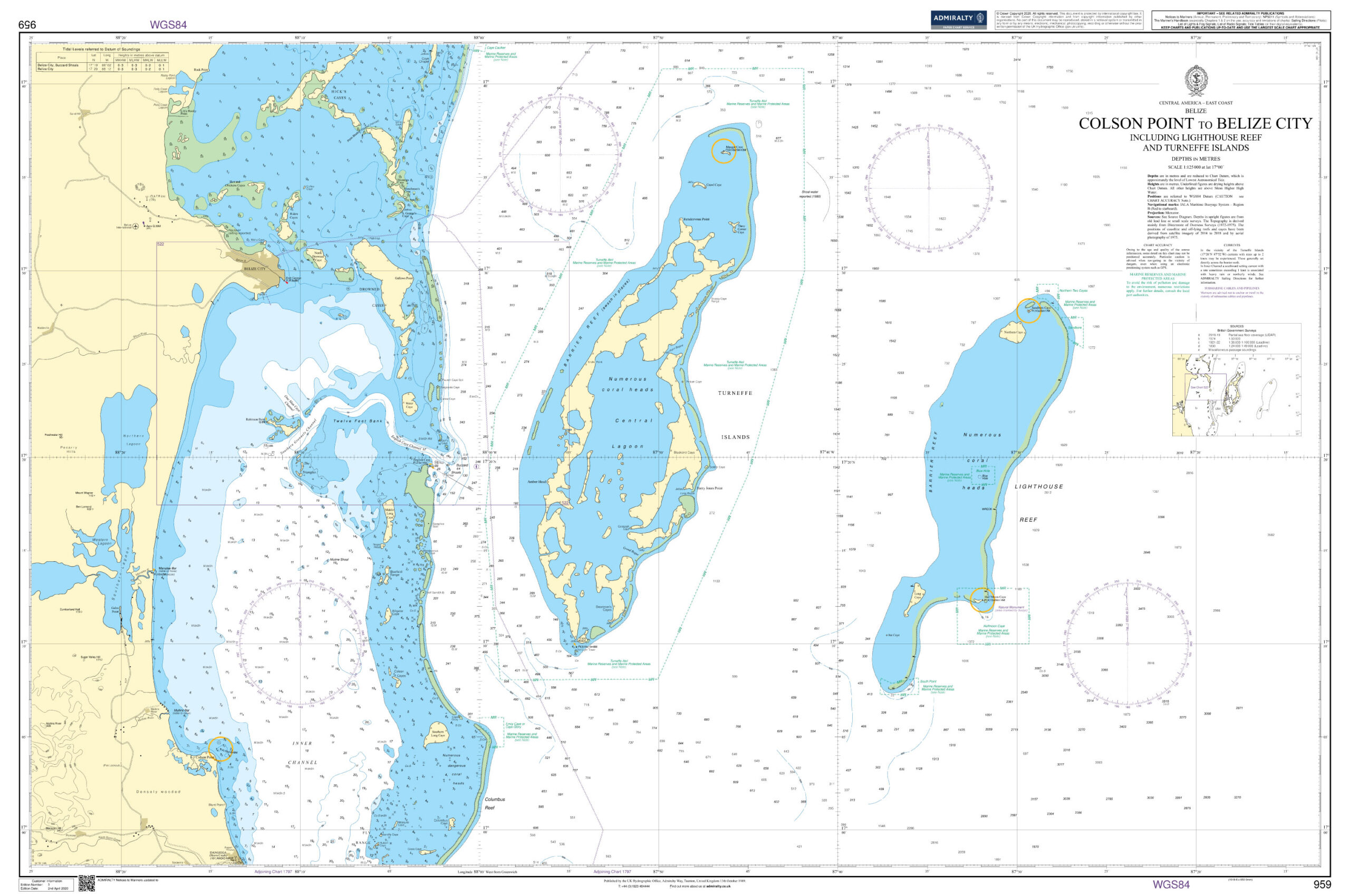1350x896 pixels.
Task: Click the compass rose northwest of Turneffe Islands
Action: [561, 154]
